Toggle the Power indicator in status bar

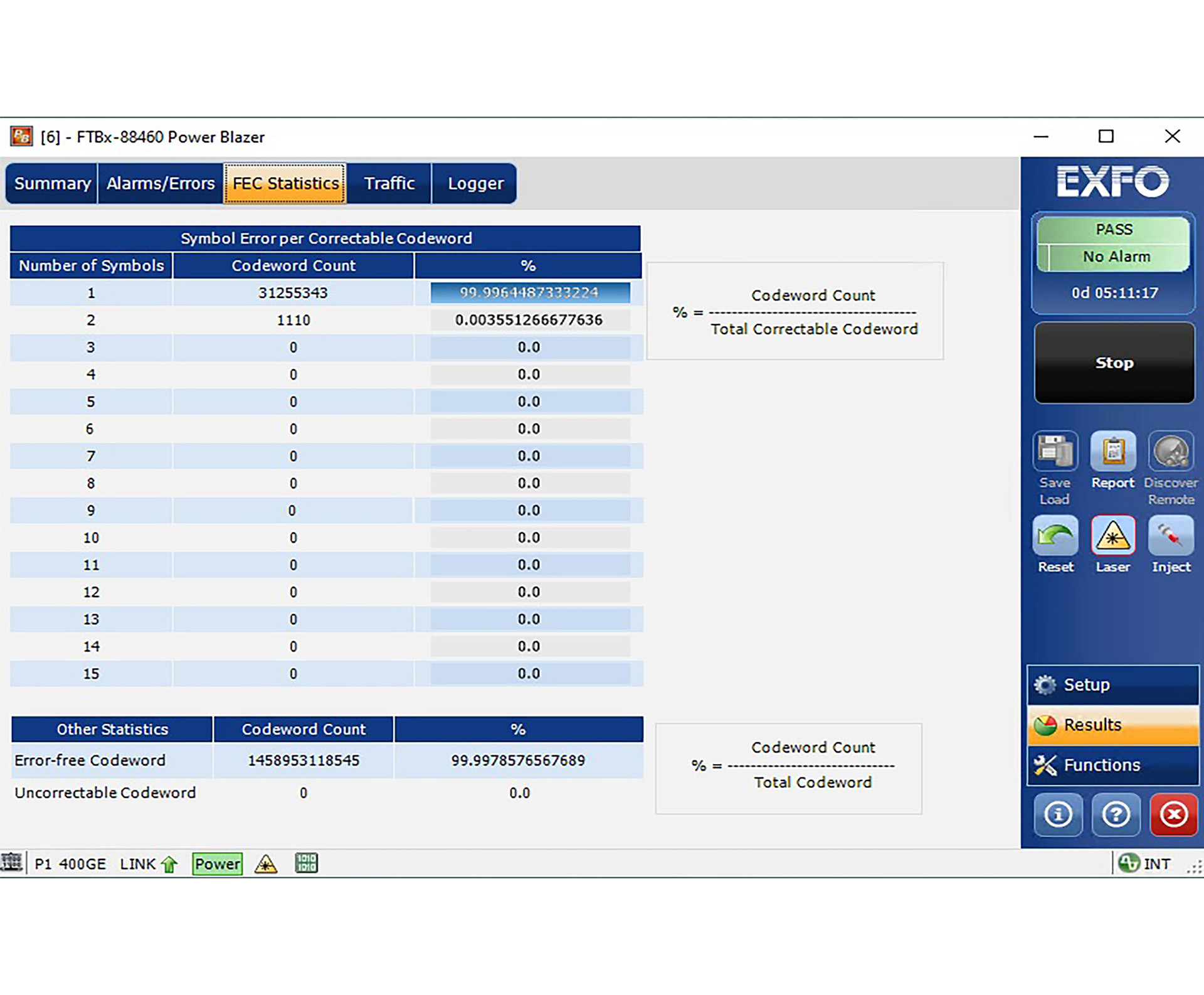coord(216,863)
